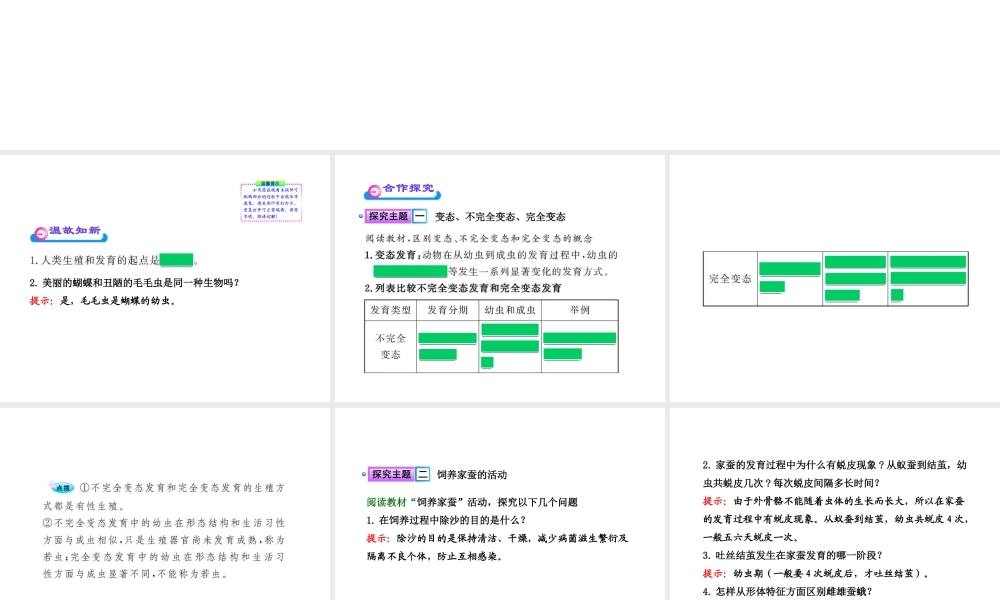Image resolution: width=1000 pixels, height=600 pixels.
Task: Open the slide with the 完全变态 table row
Action: (835, 278)
